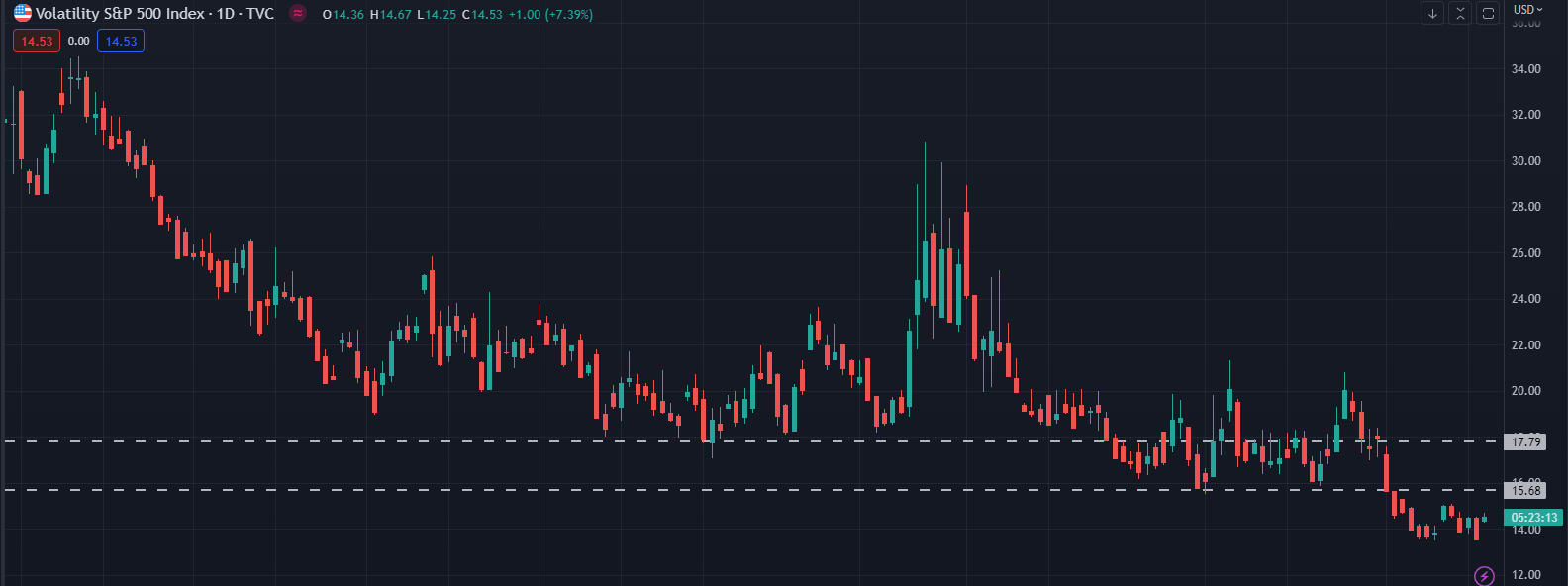Click the O14.36 open value
The image size is (1568, 586).
[x=343, y=15]
